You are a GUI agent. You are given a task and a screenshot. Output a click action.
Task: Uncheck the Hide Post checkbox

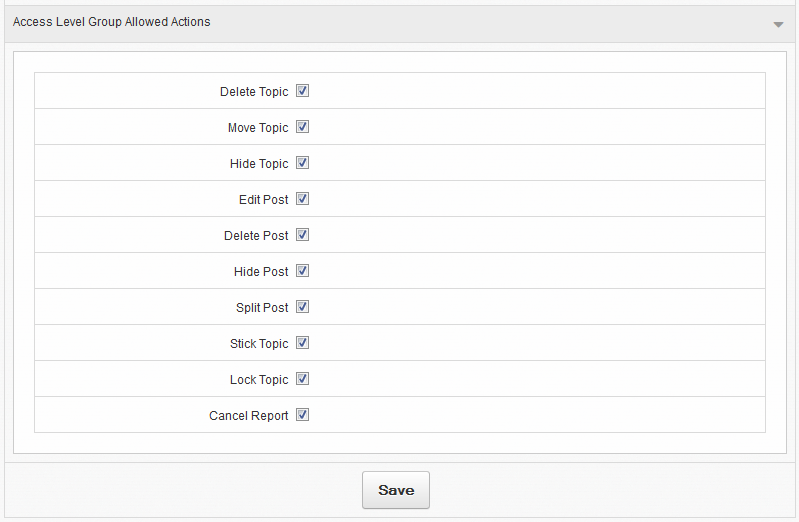click(x=302, y=271)
